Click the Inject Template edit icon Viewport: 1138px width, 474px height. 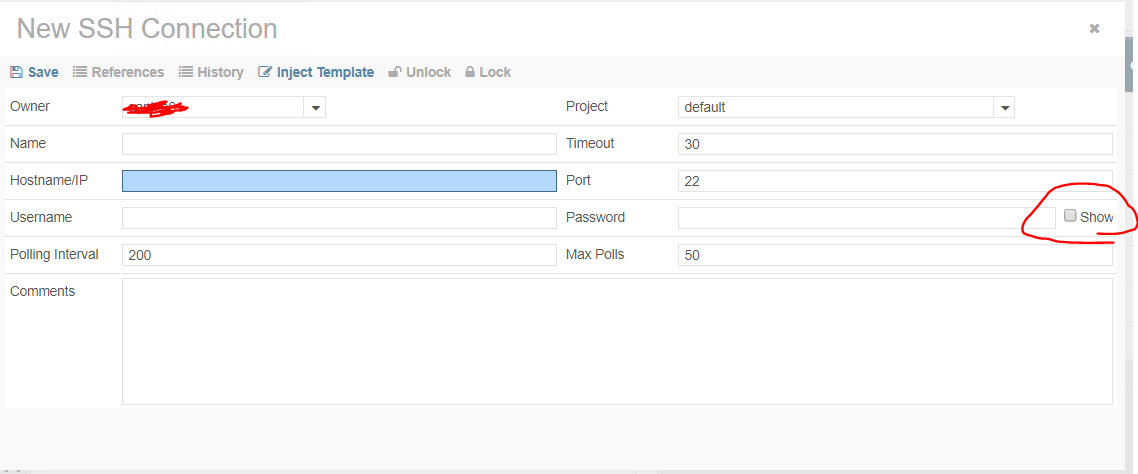(x=265, y=72)
